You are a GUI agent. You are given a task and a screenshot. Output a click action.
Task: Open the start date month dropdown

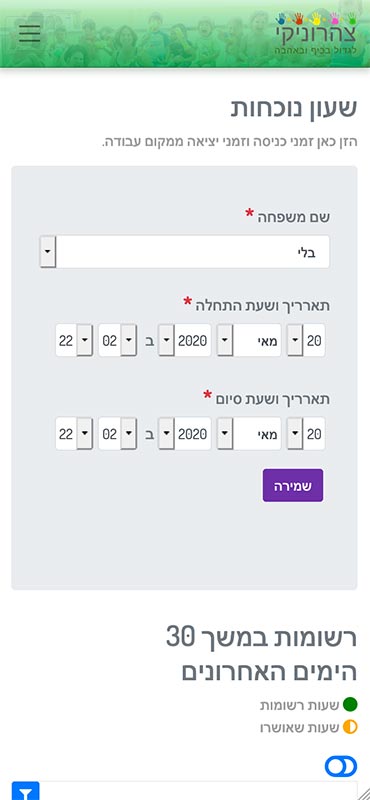[249, 340]
